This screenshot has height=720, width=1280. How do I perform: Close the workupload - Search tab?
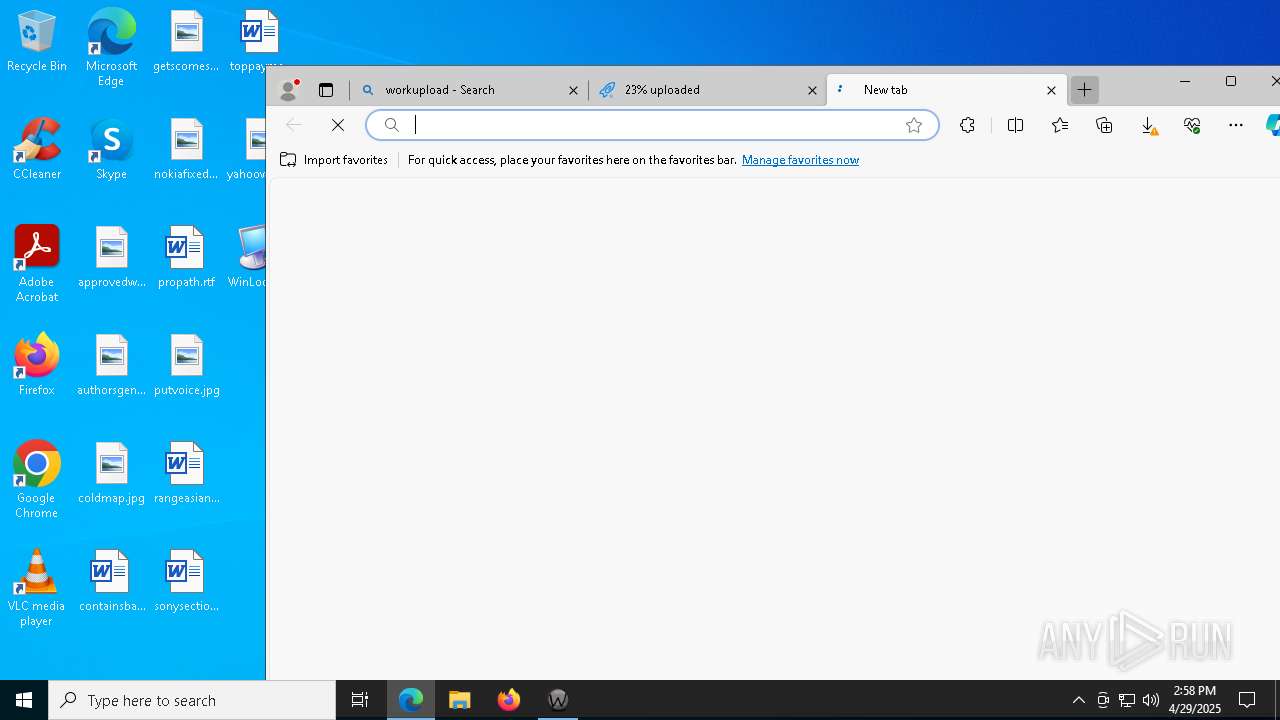(573, 90)
